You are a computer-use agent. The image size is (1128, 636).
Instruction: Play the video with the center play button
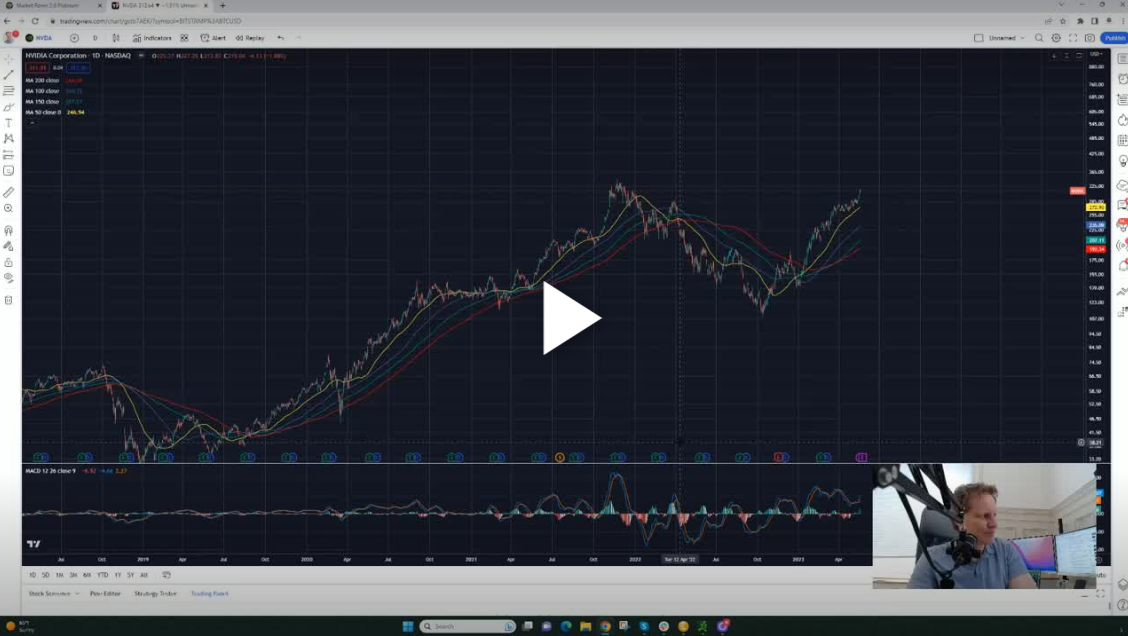click(571, 318)
